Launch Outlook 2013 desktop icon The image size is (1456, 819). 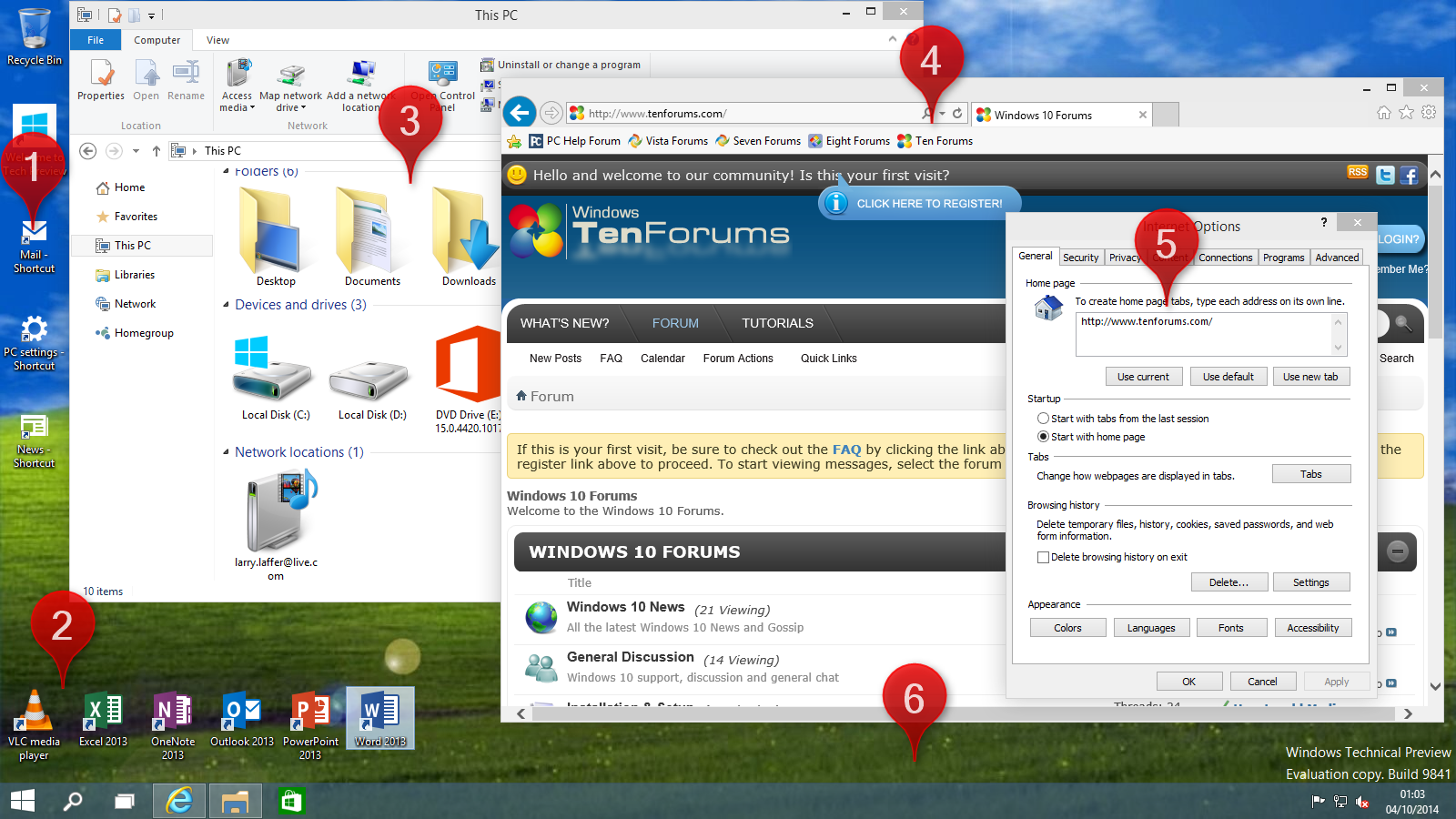242,720
